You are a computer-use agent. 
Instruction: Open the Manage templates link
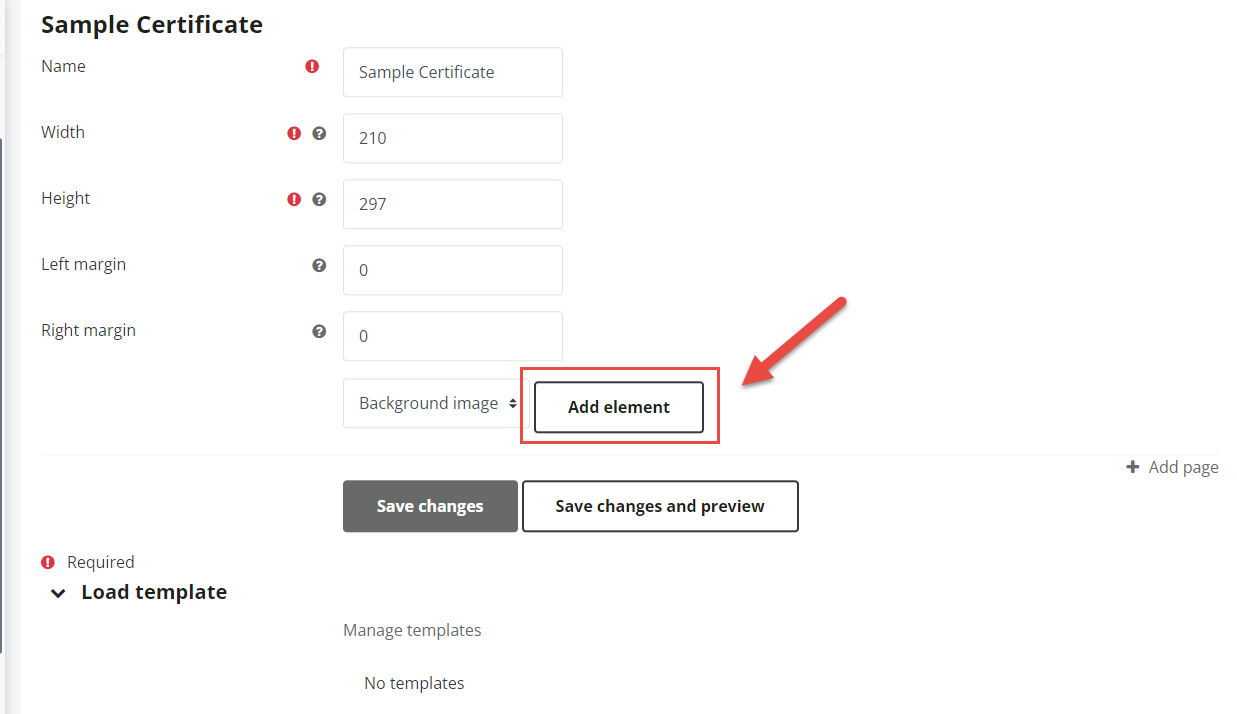point(412,630)
